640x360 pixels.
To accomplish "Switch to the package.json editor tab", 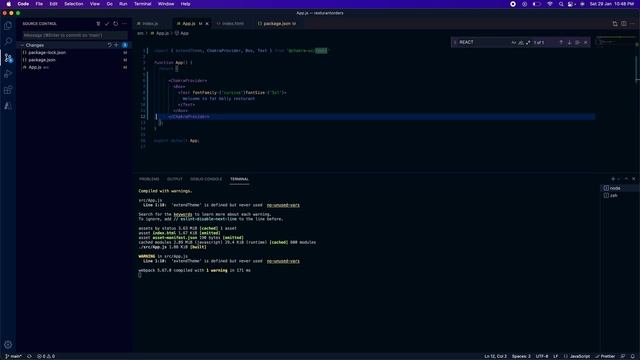I will pos(277,24).
